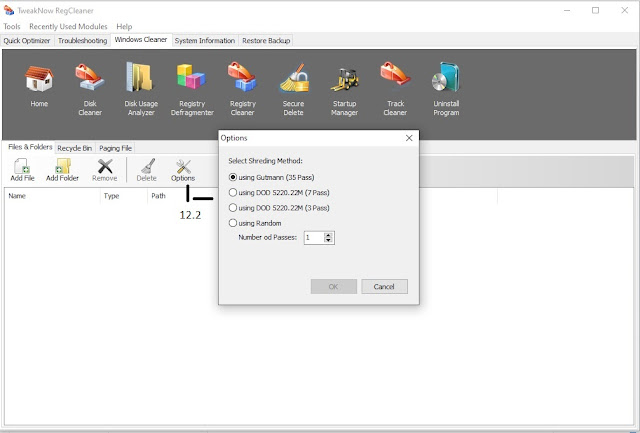Open the Registry Defragmenter tool
640x433 pixels.
(x=192, y=89)
